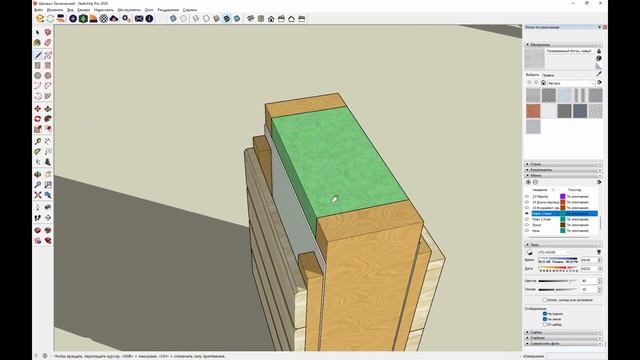Open the UTC time zone dropdown
The width and height of the screenshot is (640, 360).
553,252
